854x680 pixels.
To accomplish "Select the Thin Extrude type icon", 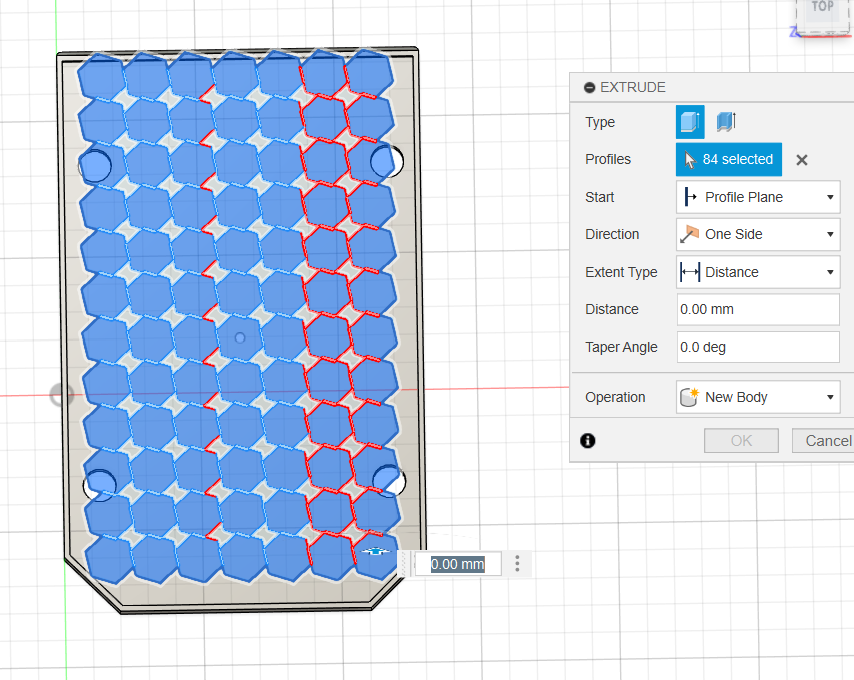I will [726, 122].
